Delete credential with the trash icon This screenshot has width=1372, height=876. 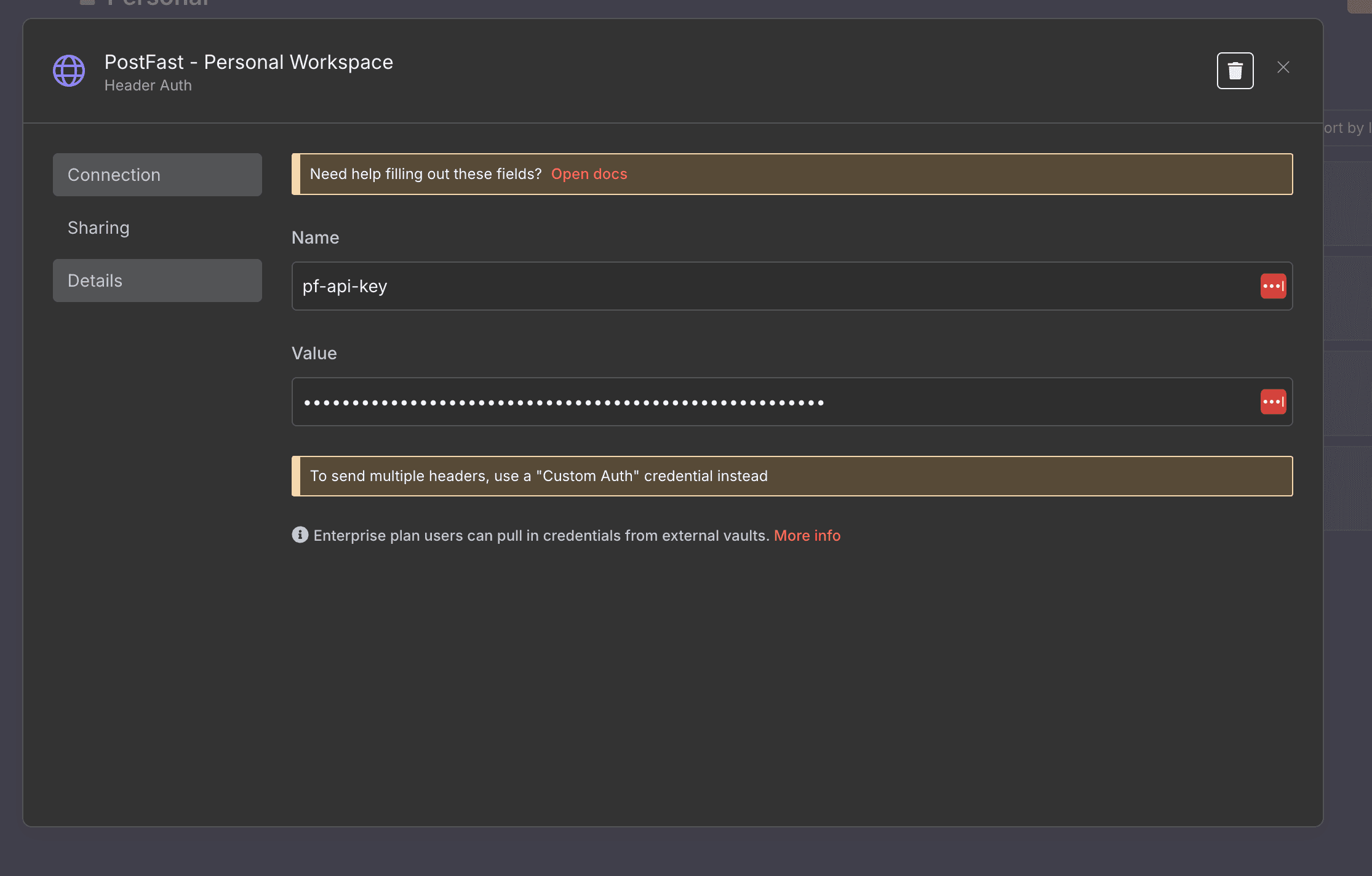(x=1235, y=71)
